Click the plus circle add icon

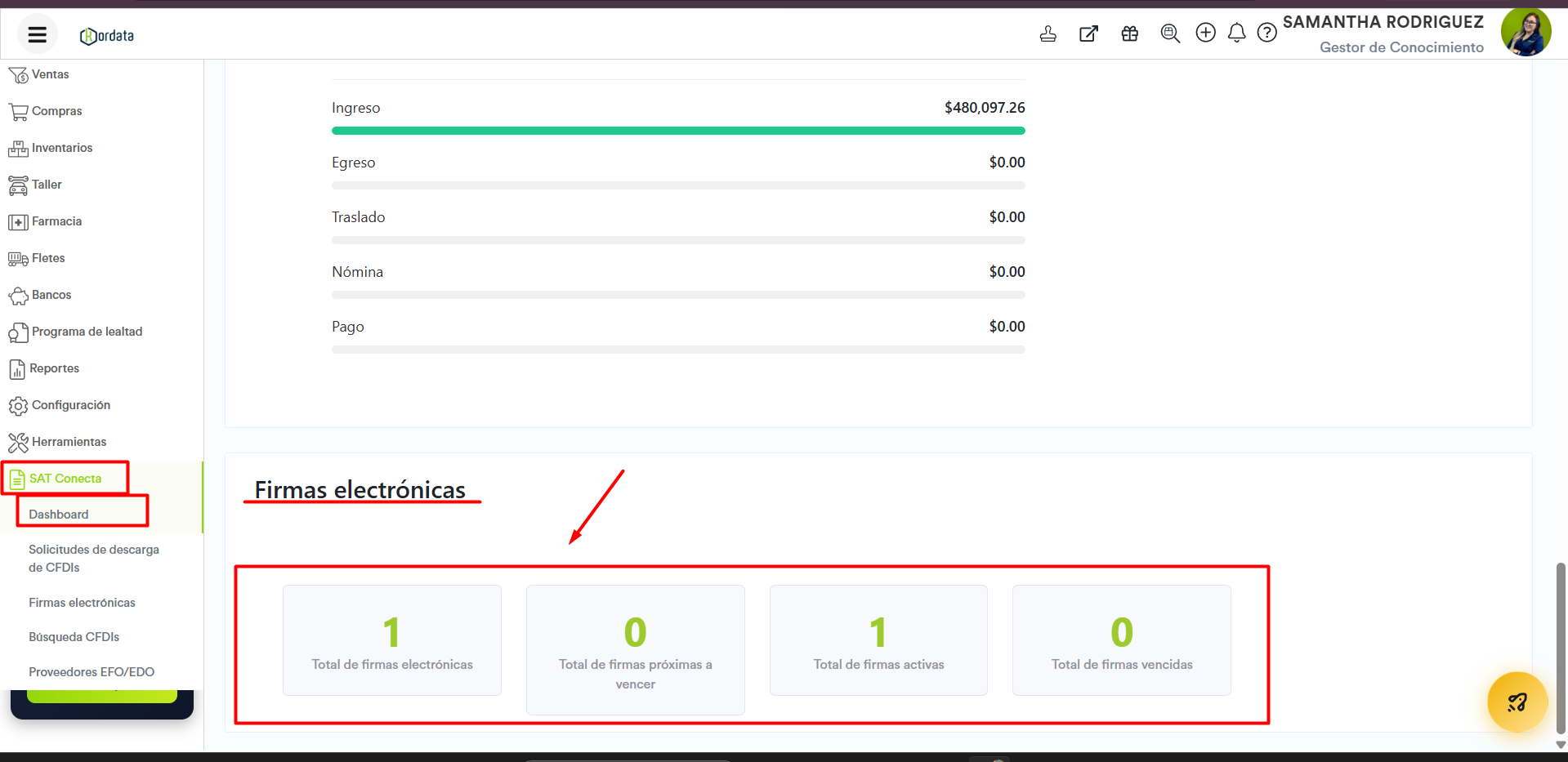[x=1205, y=33]
